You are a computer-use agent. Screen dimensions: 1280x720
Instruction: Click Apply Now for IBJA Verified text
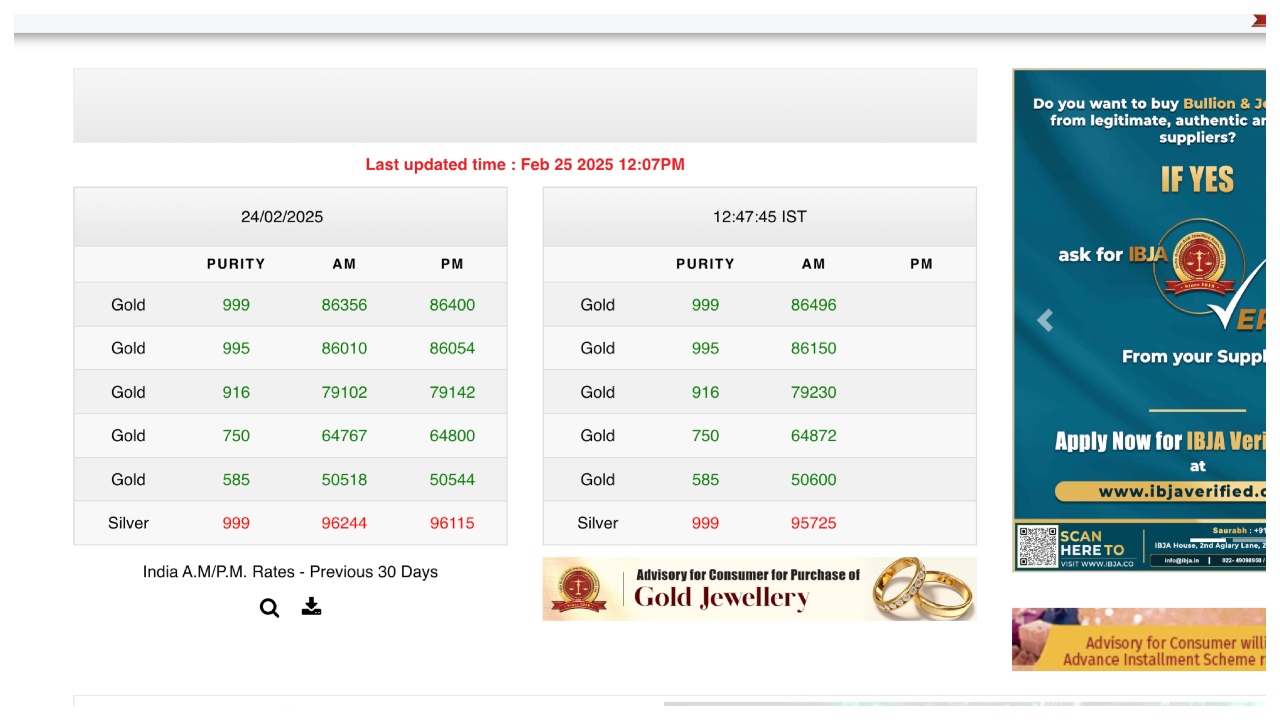pos(1160,441)
